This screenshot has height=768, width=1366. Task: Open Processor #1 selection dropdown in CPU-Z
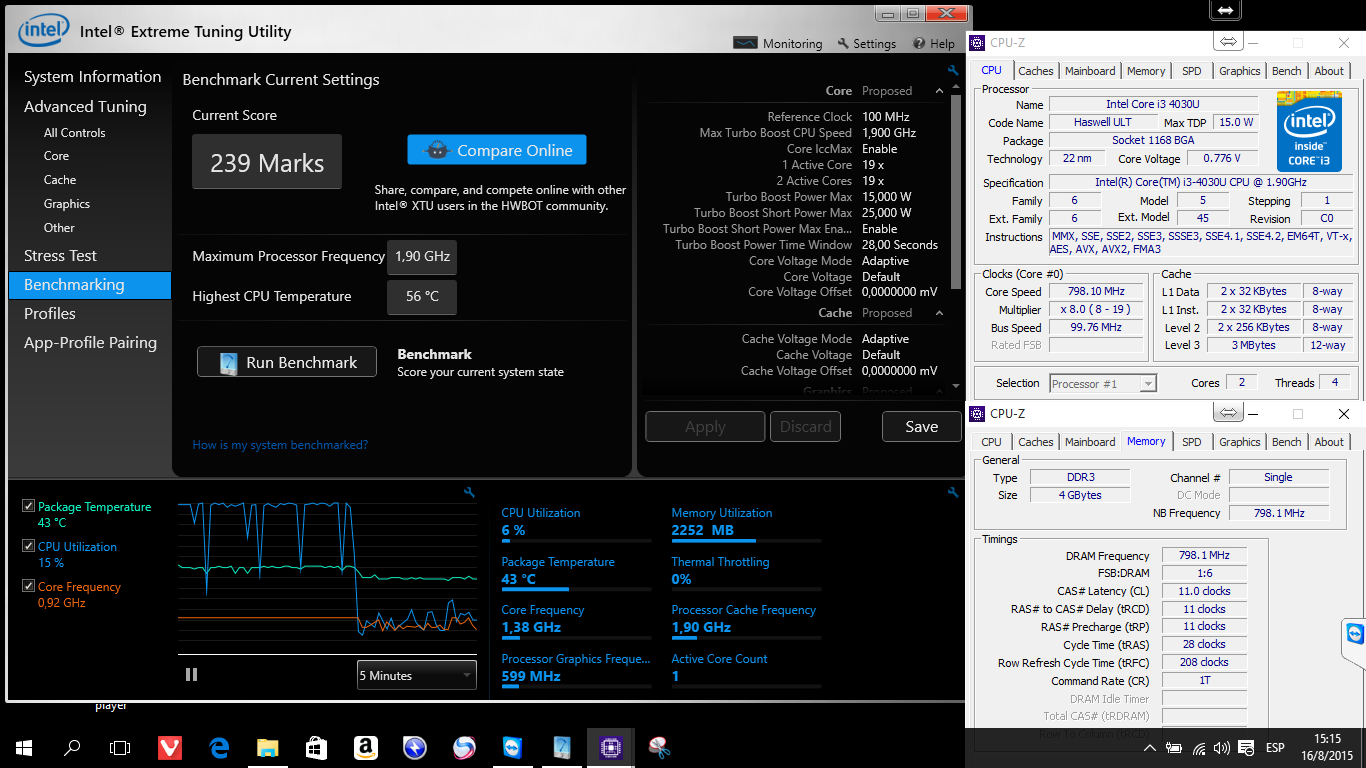coord(1102,383)
